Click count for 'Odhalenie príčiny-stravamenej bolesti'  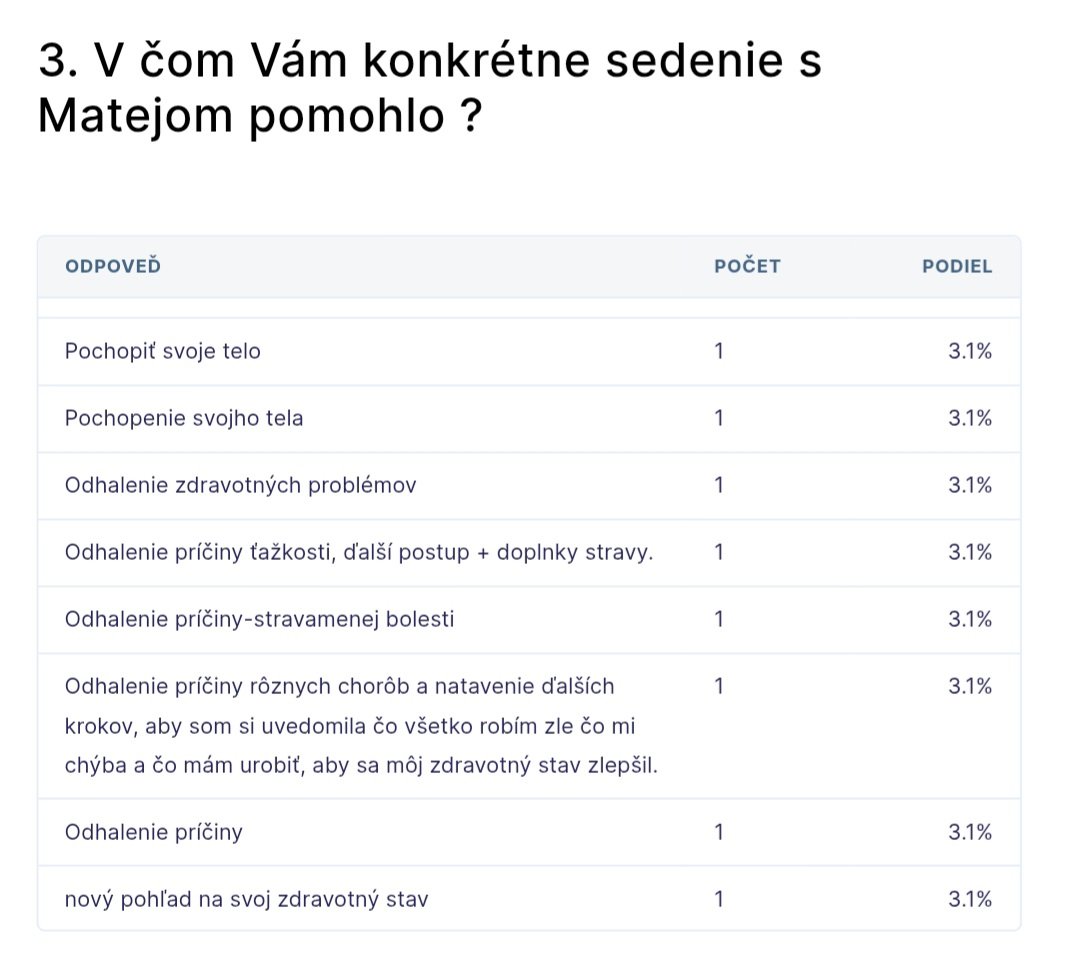pyautogui.click(x=719, y=619)
